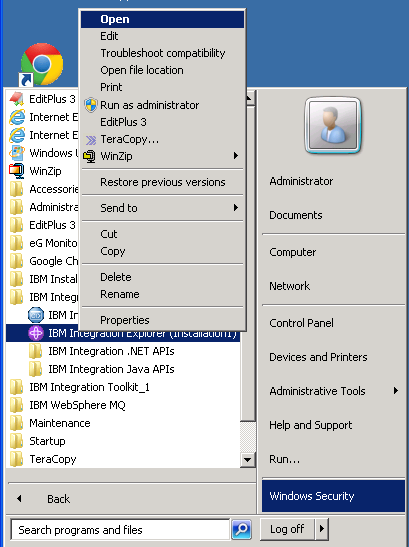
Task: Click the TeraCopy icon in the context menu
Action: coord(91,140)
